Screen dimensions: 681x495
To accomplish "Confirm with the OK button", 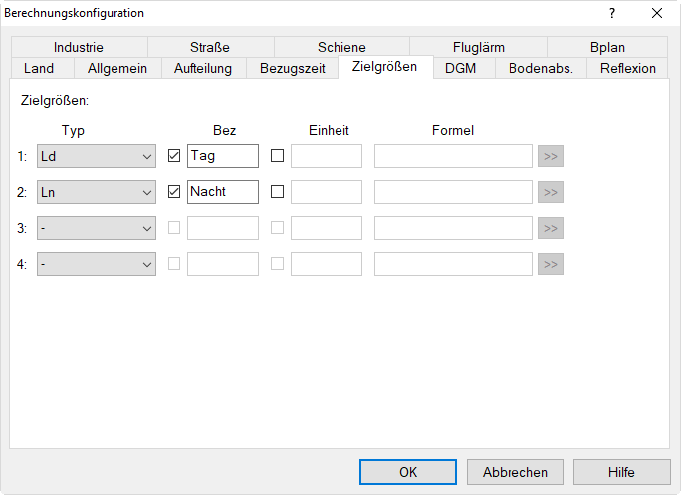I will coord(408,472).
